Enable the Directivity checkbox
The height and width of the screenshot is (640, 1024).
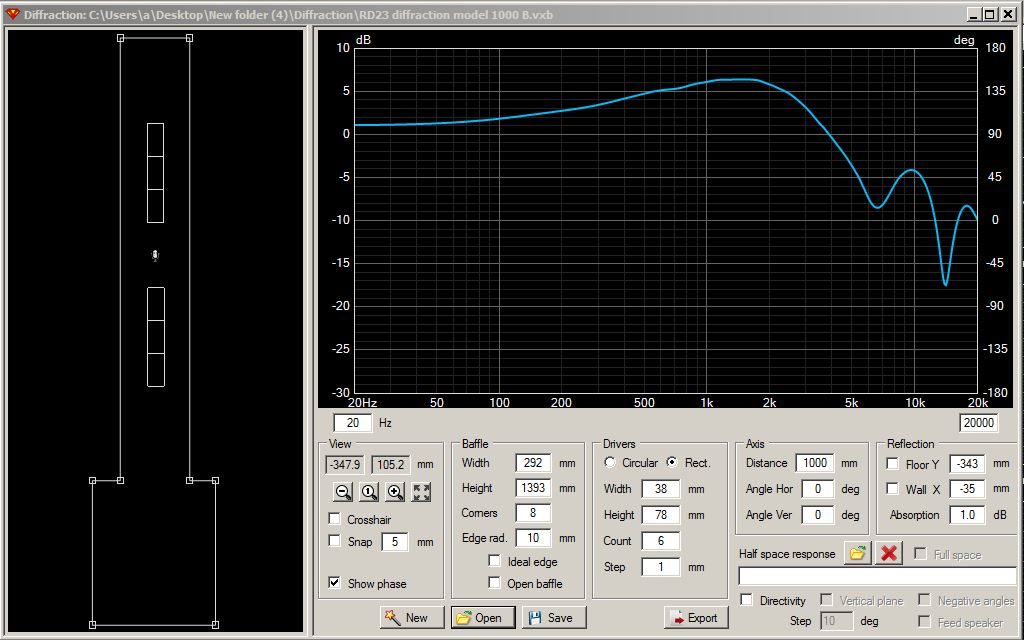click(746, 600)
